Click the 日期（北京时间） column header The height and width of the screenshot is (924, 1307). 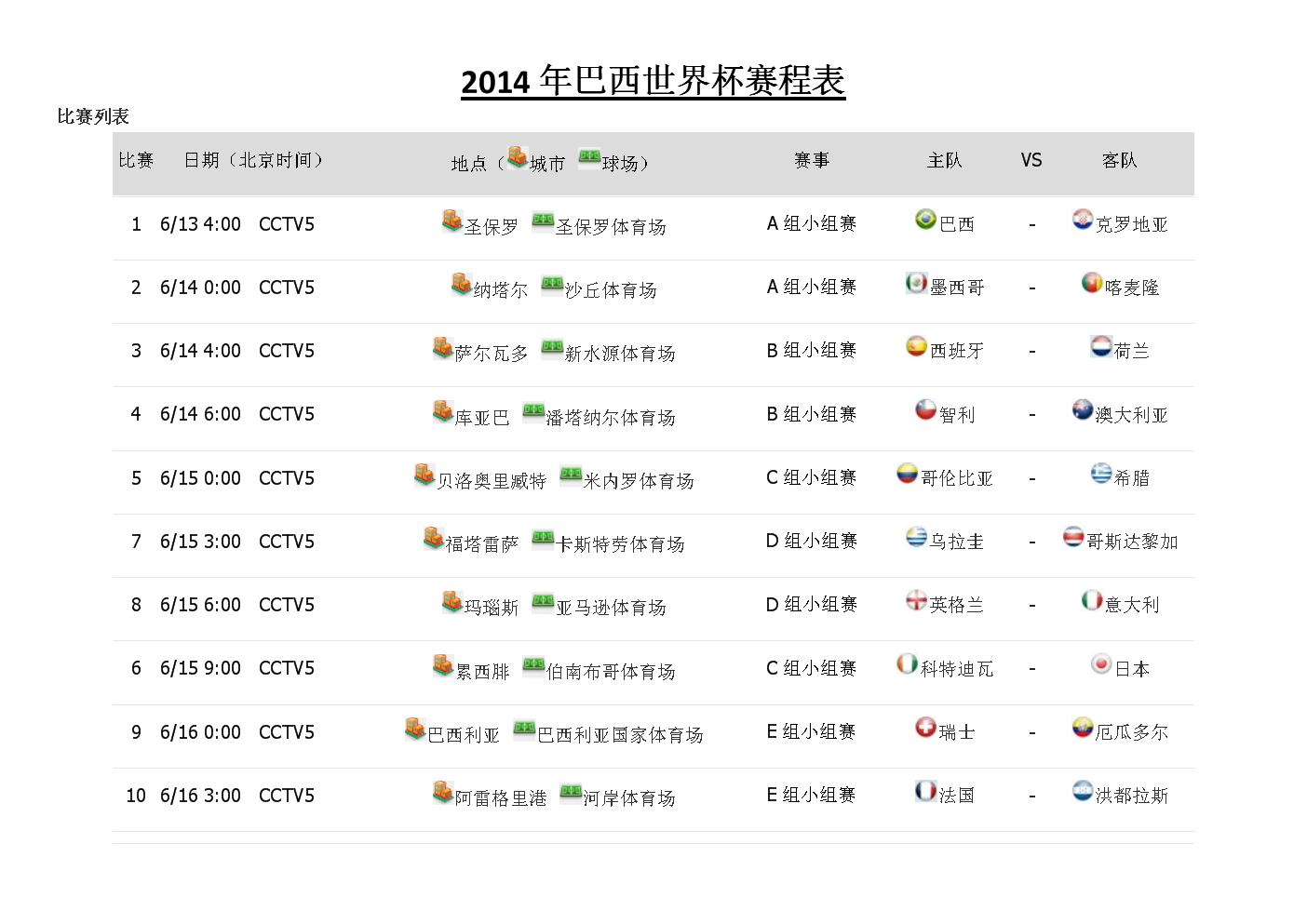[x=253, y=160]
